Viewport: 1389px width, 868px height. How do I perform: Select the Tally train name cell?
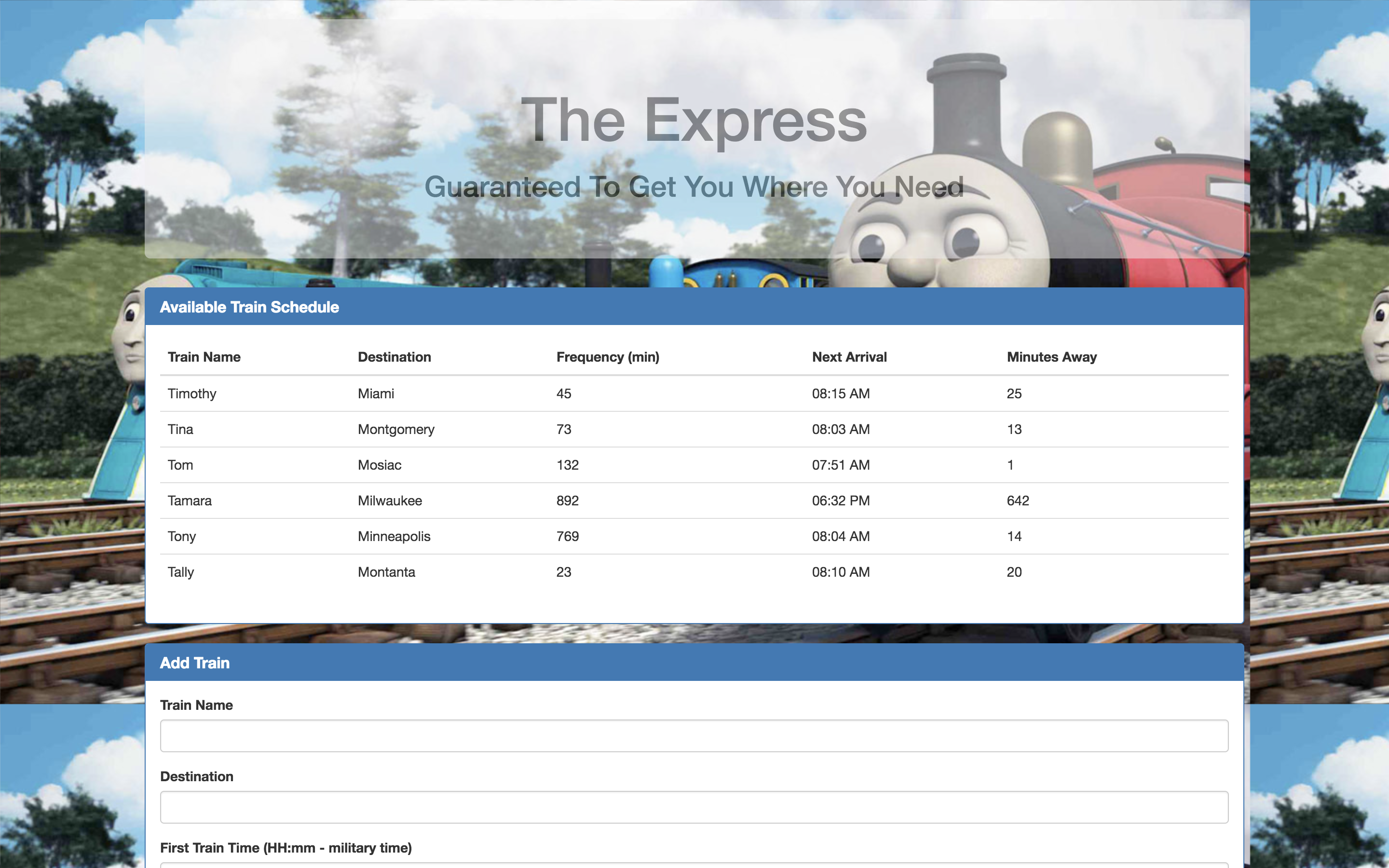(x=181, y=572)
